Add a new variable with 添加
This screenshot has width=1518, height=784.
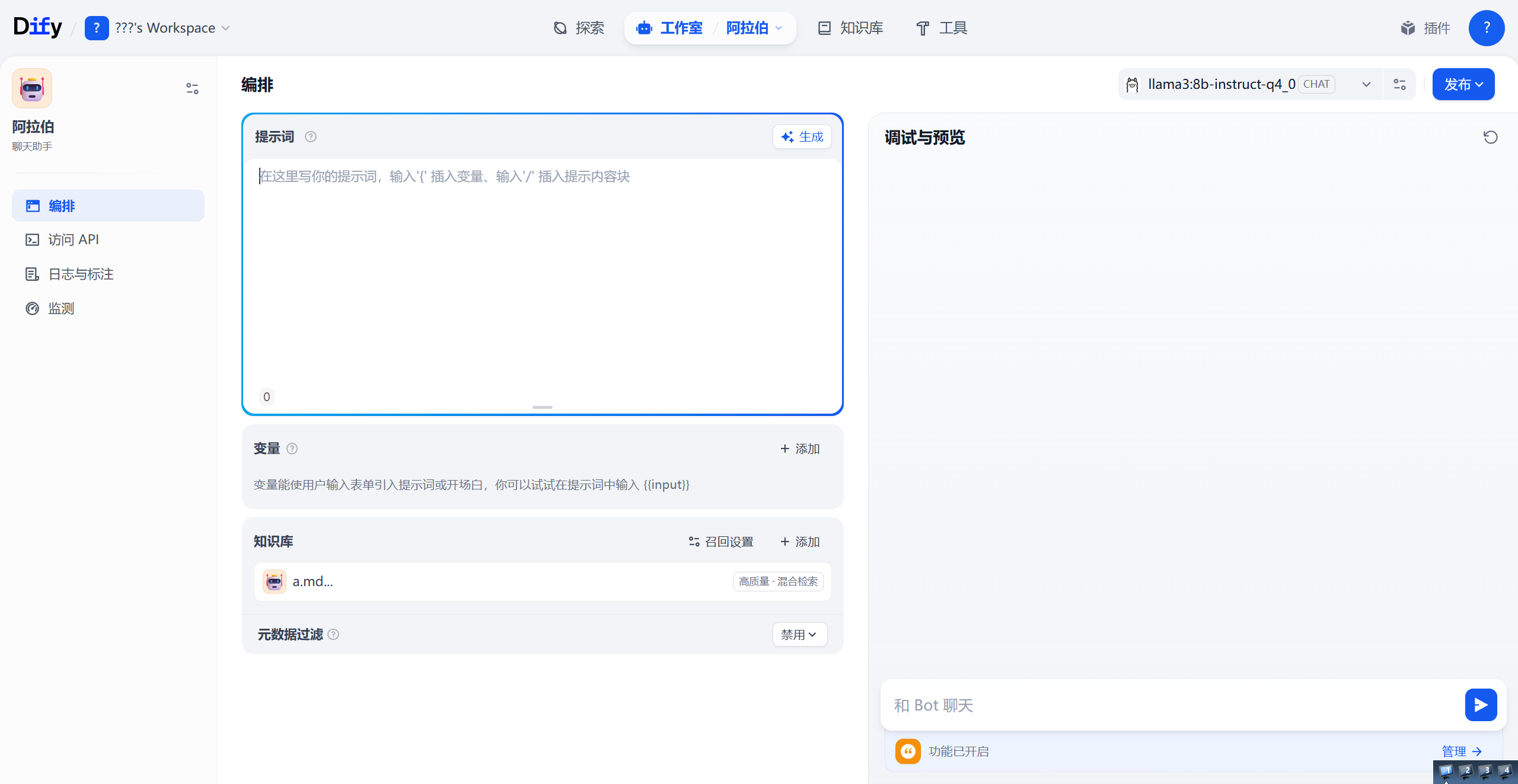(799, 449)
